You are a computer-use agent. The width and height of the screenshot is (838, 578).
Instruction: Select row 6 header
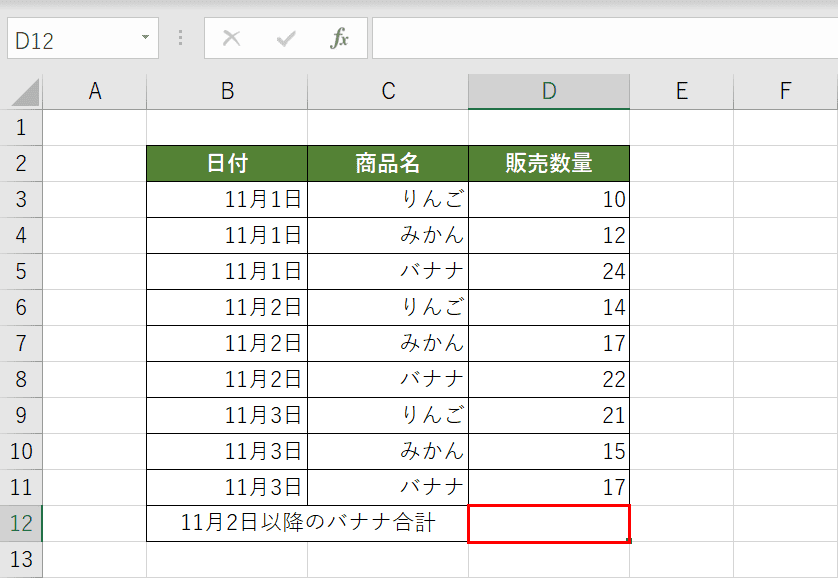(21, 308)
